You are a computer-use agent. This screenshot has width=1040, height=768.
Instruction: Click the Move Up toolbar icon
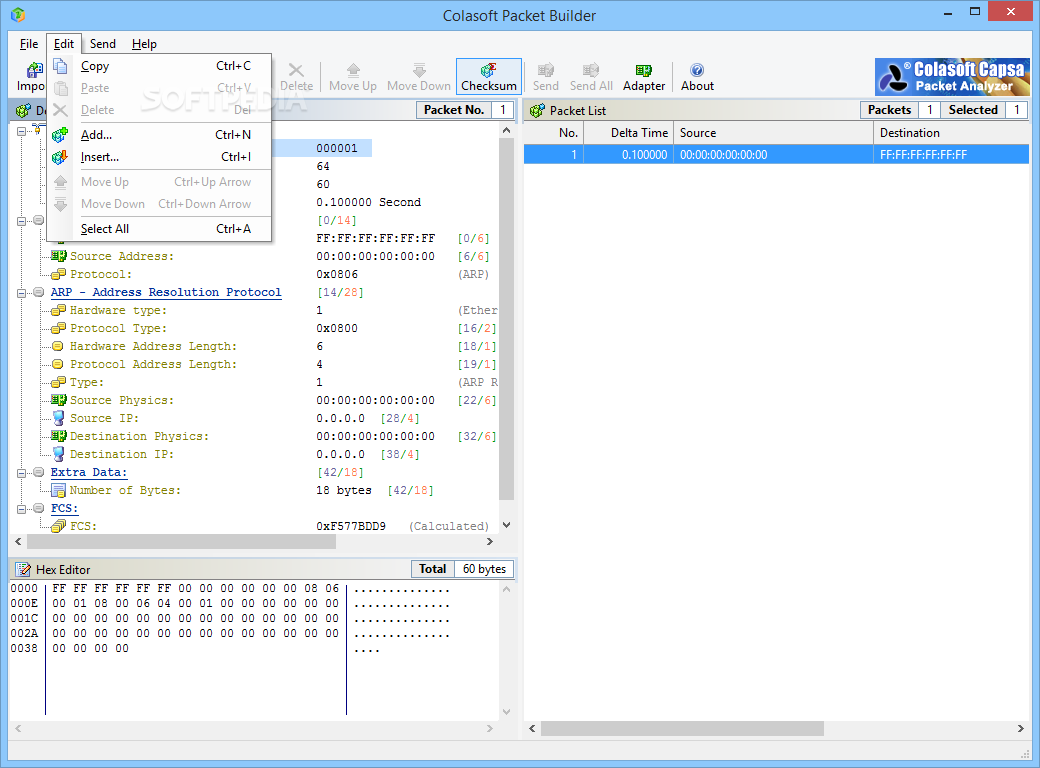click(x=353, y=77)
